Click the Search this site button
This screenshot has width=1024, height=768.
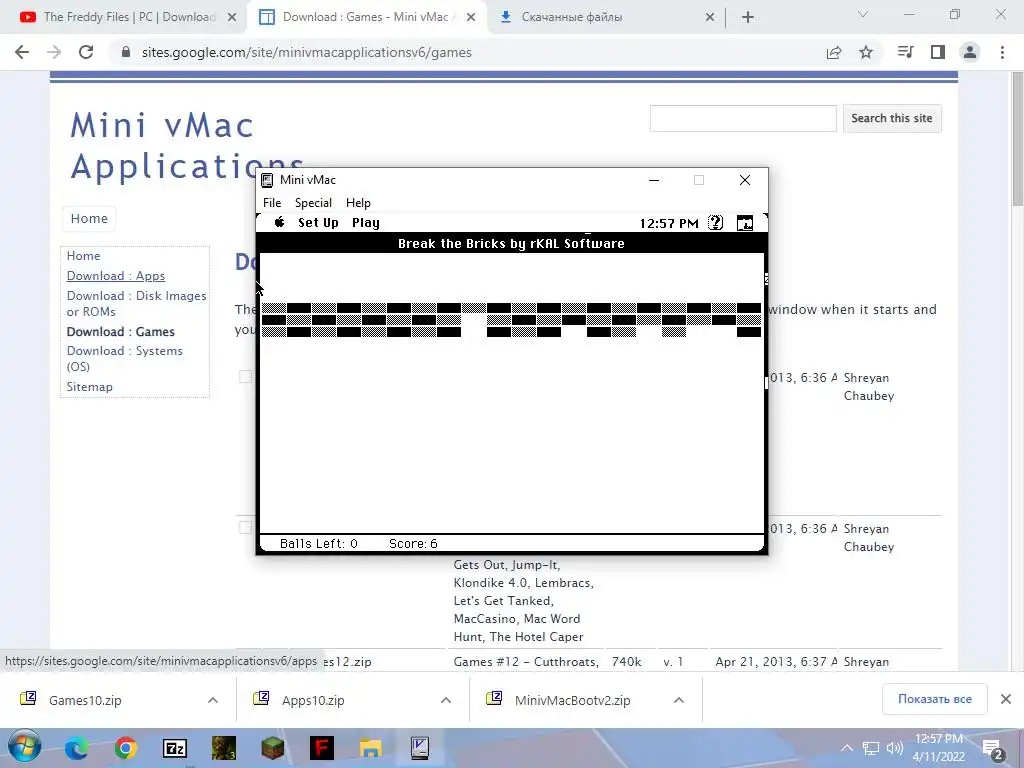click(892, 118)
